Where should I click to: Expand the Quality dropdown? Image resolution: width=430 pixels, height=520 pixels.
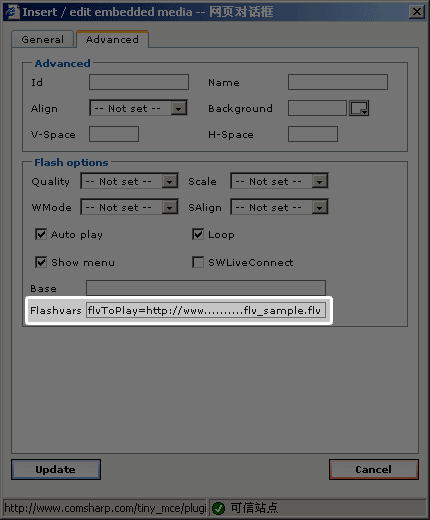pos(129,181)
